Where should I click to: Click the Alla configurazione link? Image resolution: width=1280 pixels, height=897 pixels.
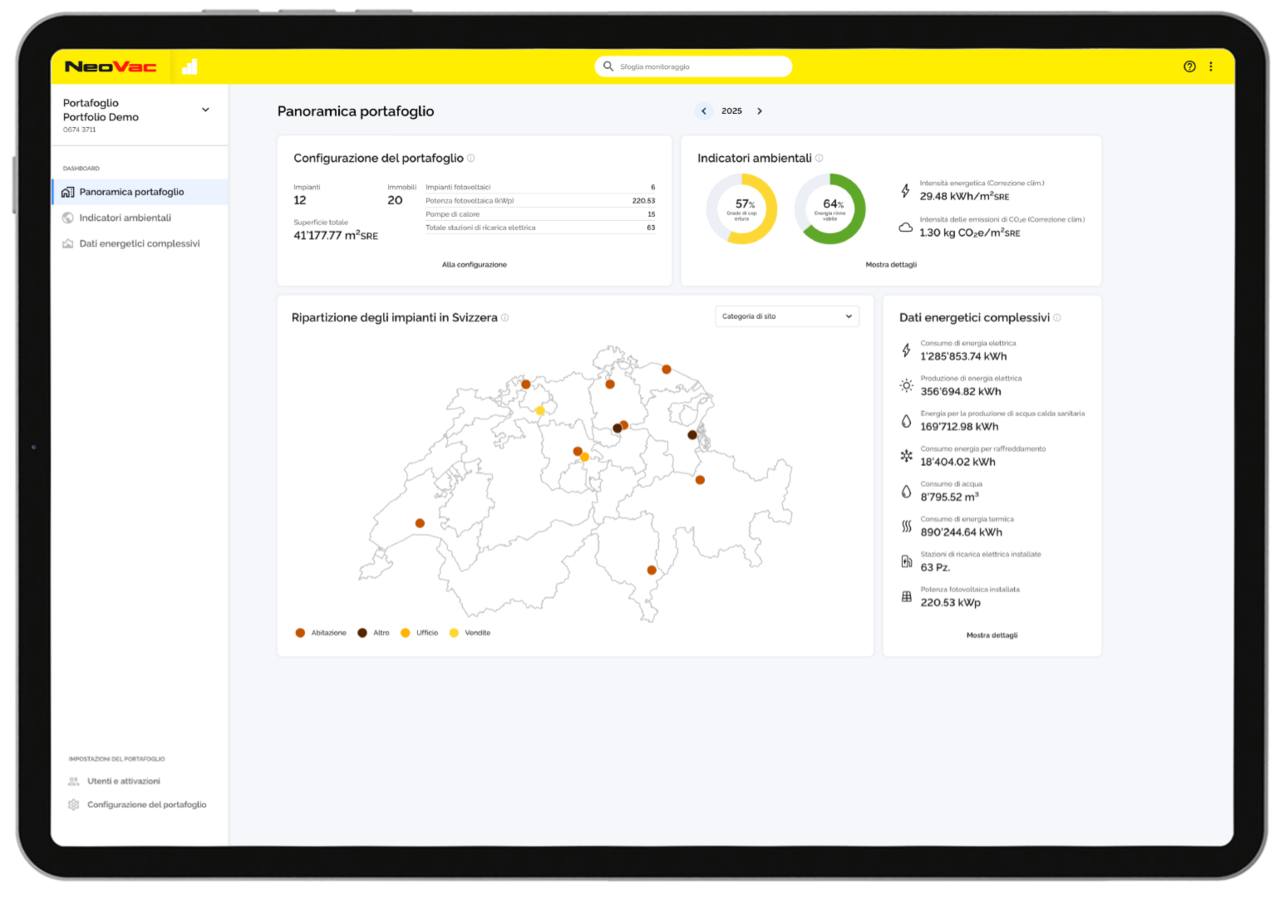[474, 265]
